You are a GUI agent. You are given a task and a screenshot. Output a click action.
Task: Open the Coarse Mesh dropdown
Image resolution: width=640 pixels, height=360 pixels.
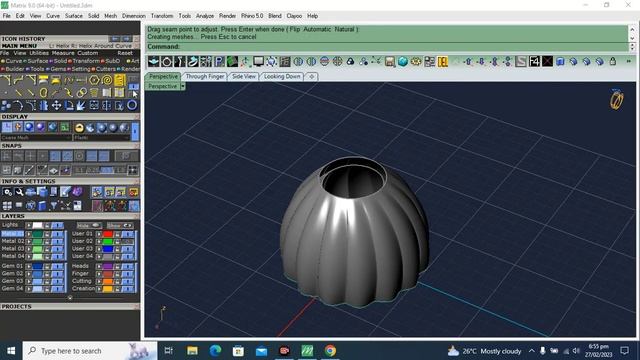click(36, 138)
